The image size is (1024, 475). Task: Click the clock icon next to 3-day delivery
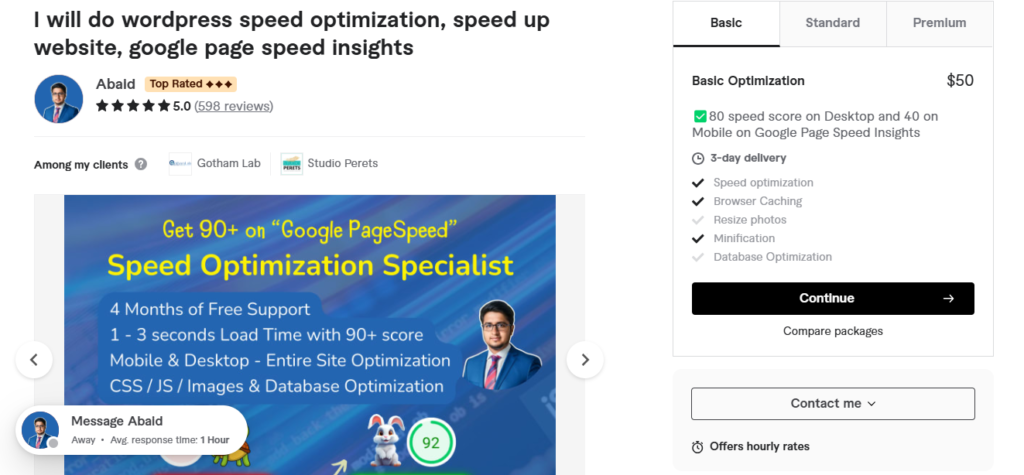[698, 158]
